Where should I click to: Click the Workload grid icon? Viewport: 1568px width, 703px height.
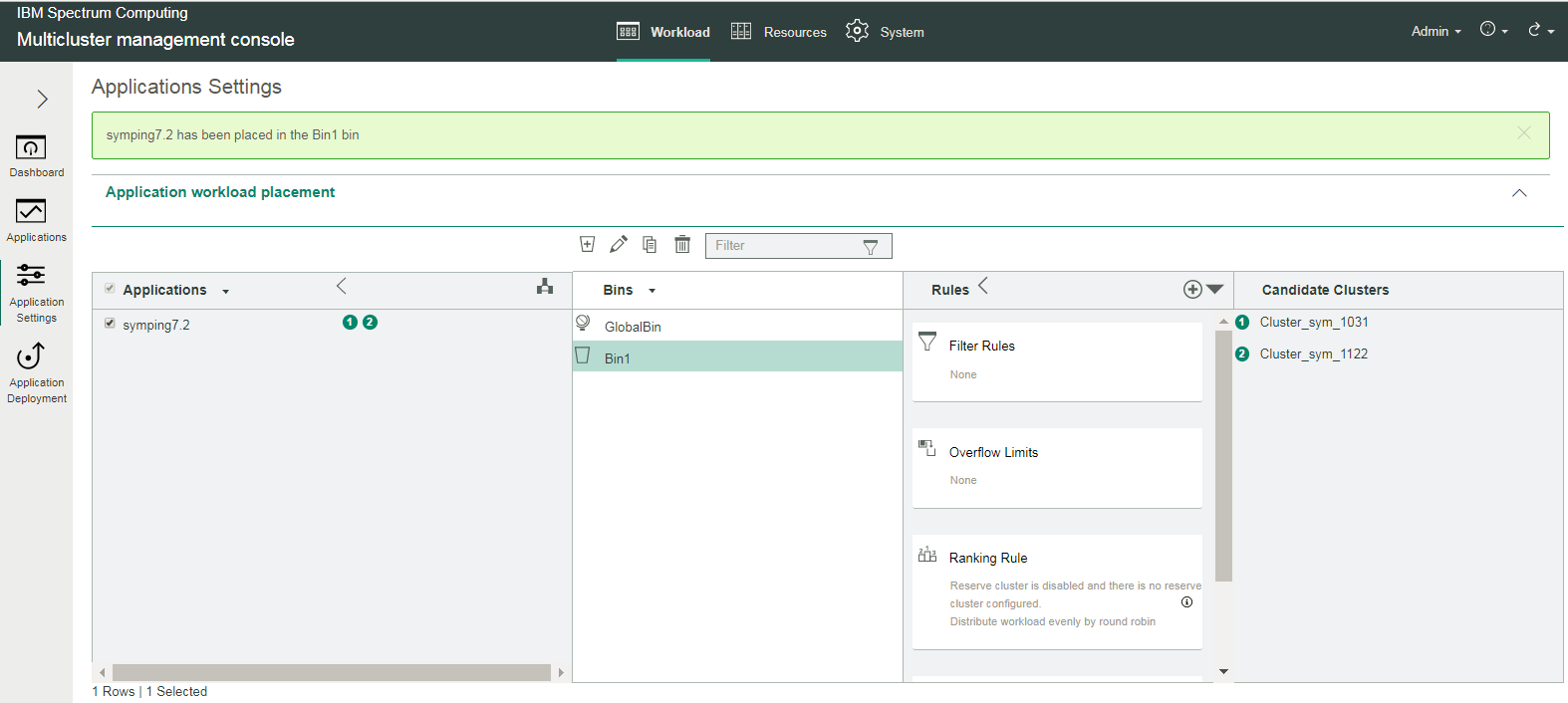pos(628,31)
